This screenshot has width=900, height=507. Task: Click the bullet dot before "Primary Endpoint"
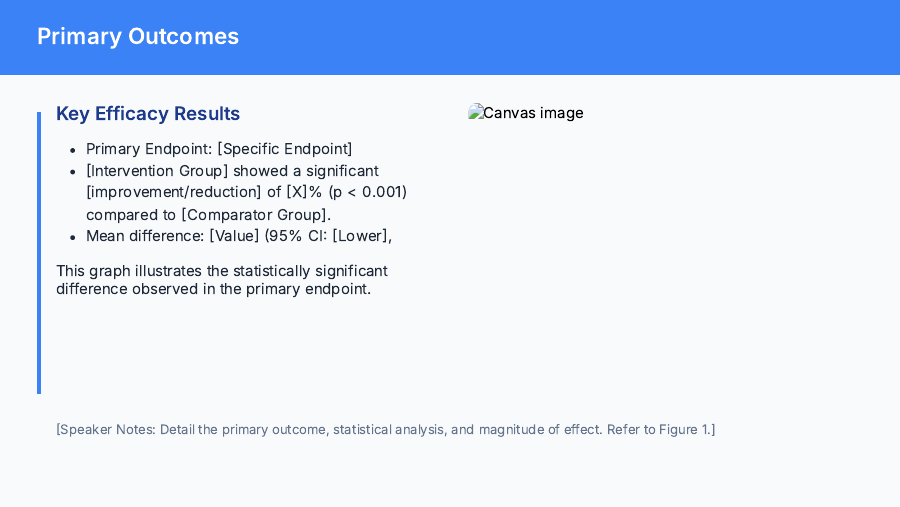pyautogui.click(x=74, y=150)
